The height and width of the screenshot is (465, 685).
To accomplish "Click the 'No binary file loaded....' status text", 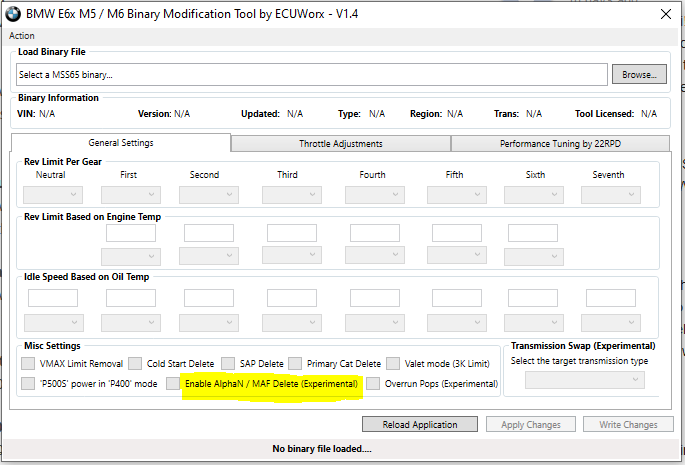I will [322, 449].
